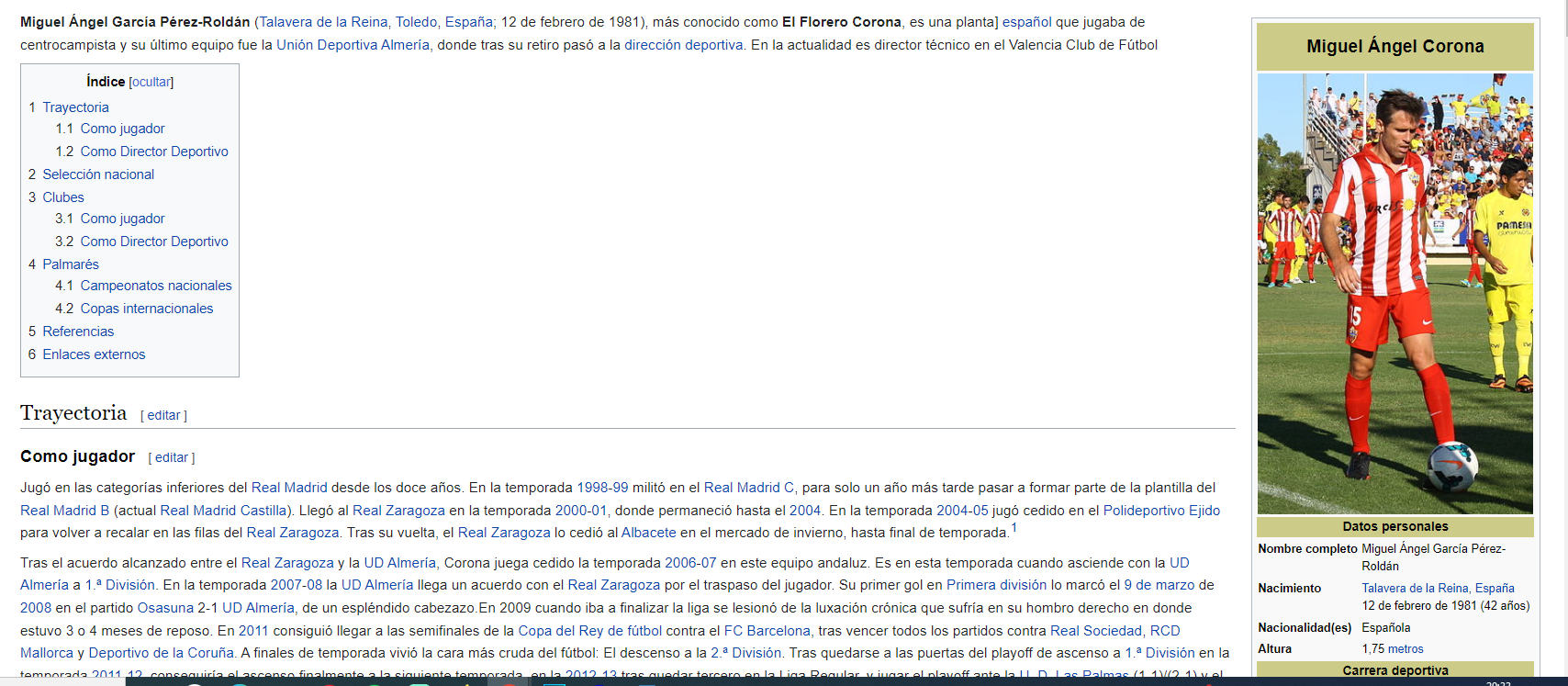
Task: Follow the '2.ª División' link
Action: tap(745, 653)
